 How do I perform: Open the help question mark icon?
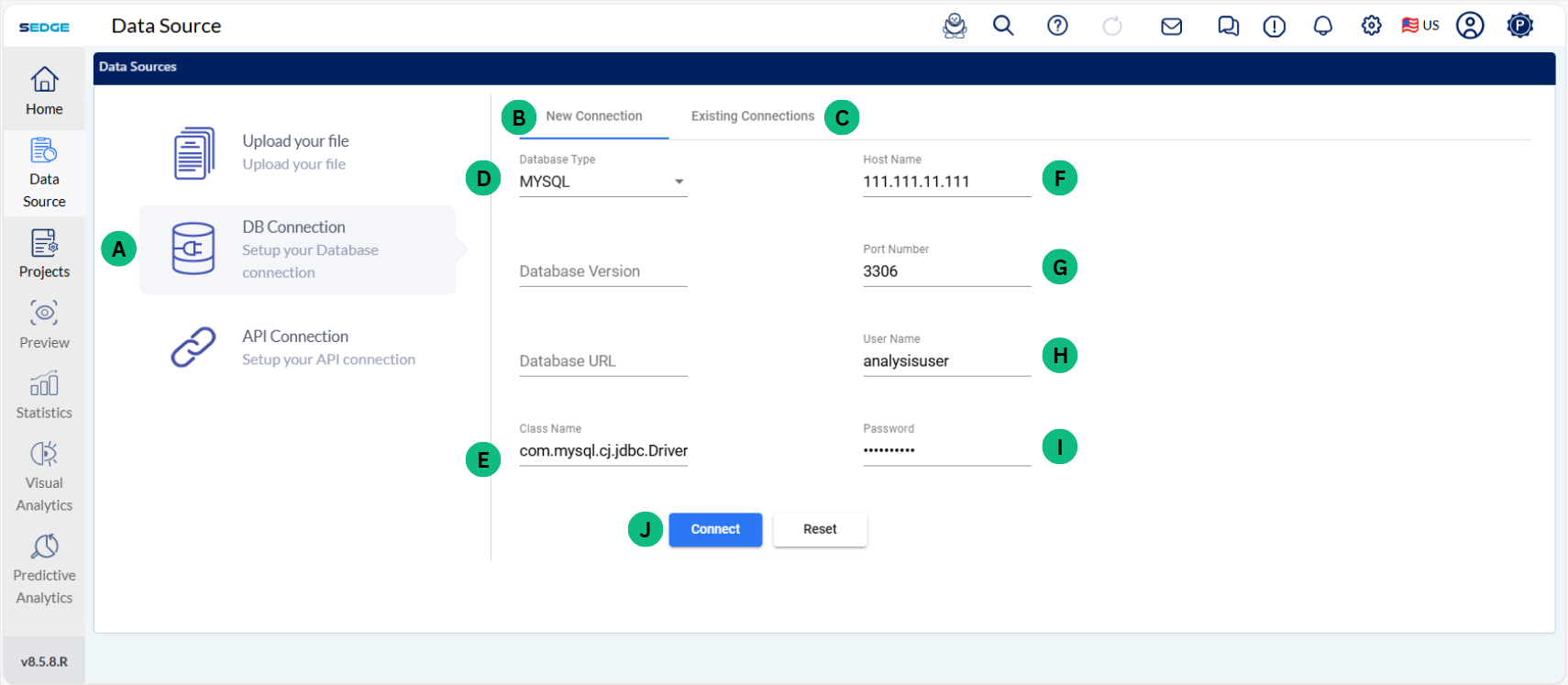[1057, 26]
